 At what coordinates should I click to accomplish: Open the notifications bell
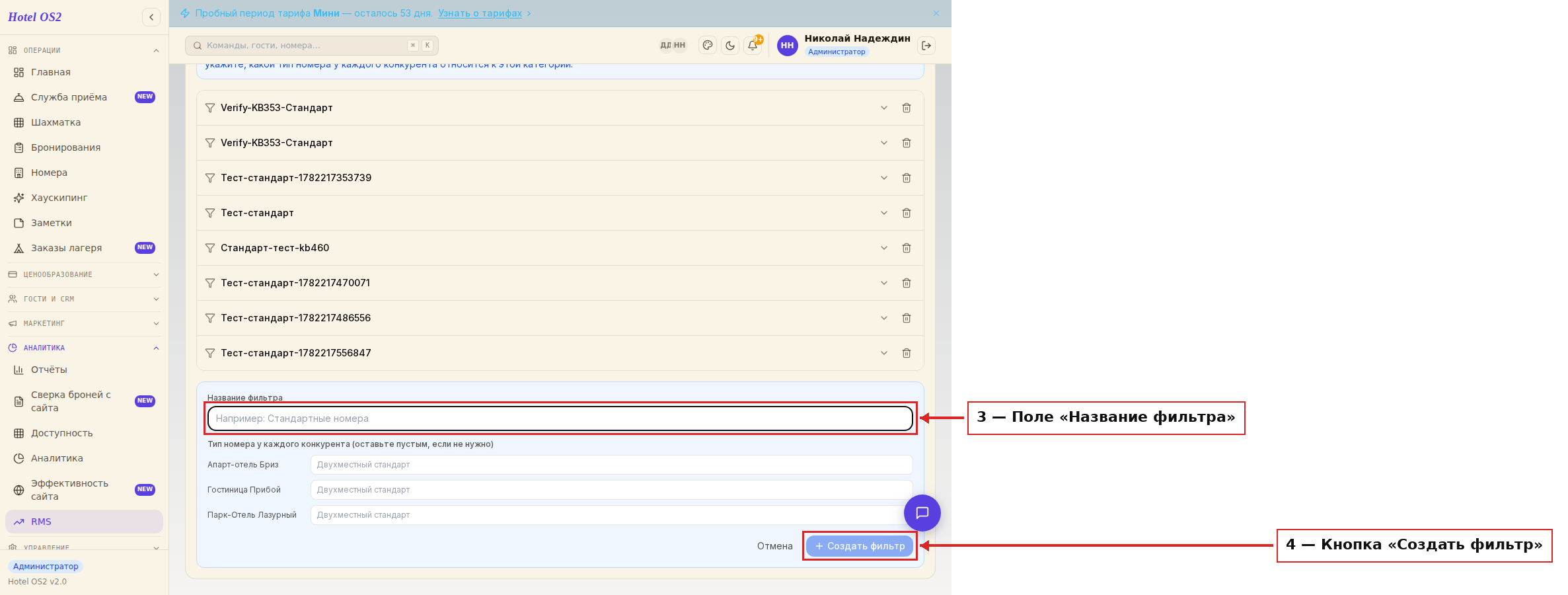753,46
